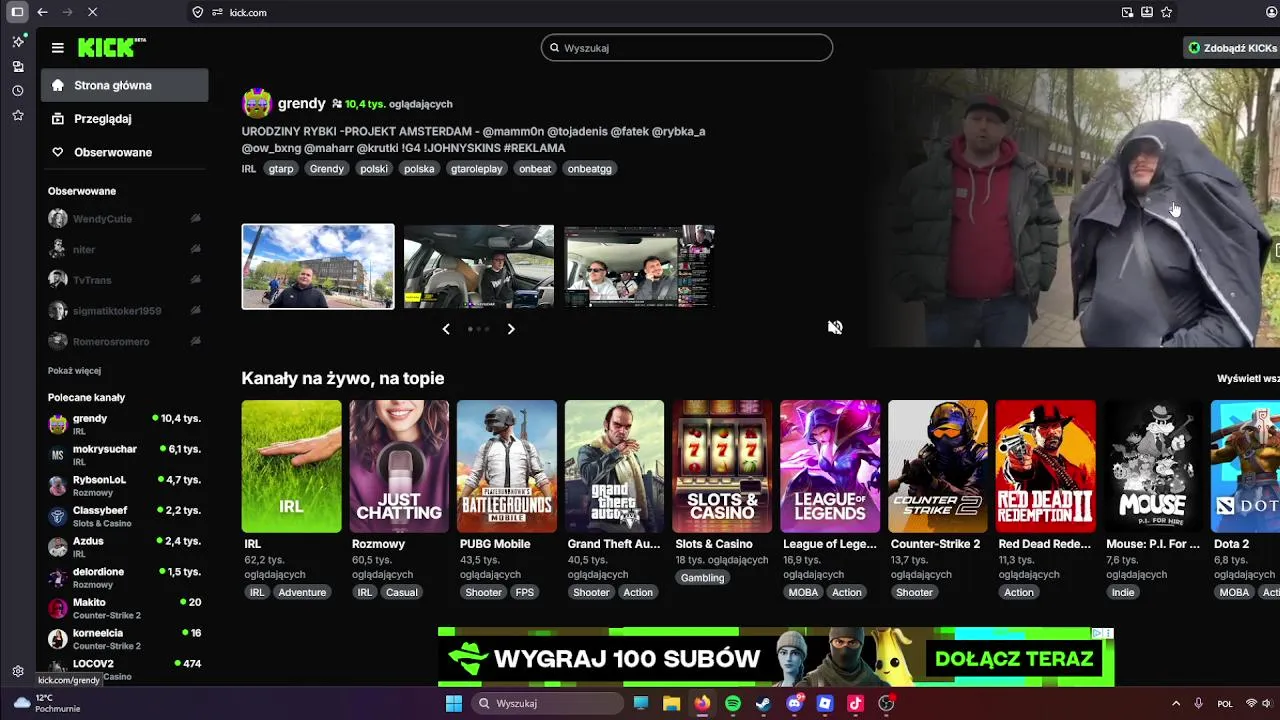Open PUBG Mobile category card
This screenshot has width=1280, height=720.
[x=507, y=466]
